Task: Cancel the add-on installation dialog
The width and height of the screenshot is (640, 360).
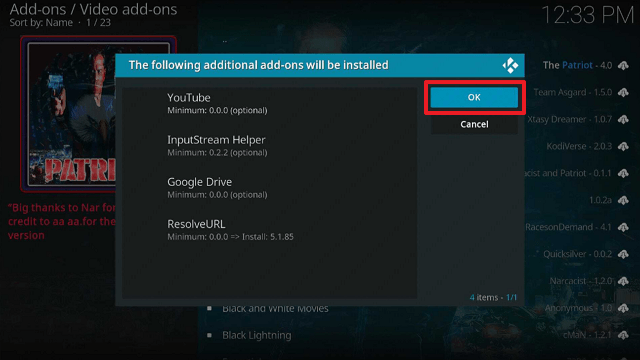Action: [474, 124]
